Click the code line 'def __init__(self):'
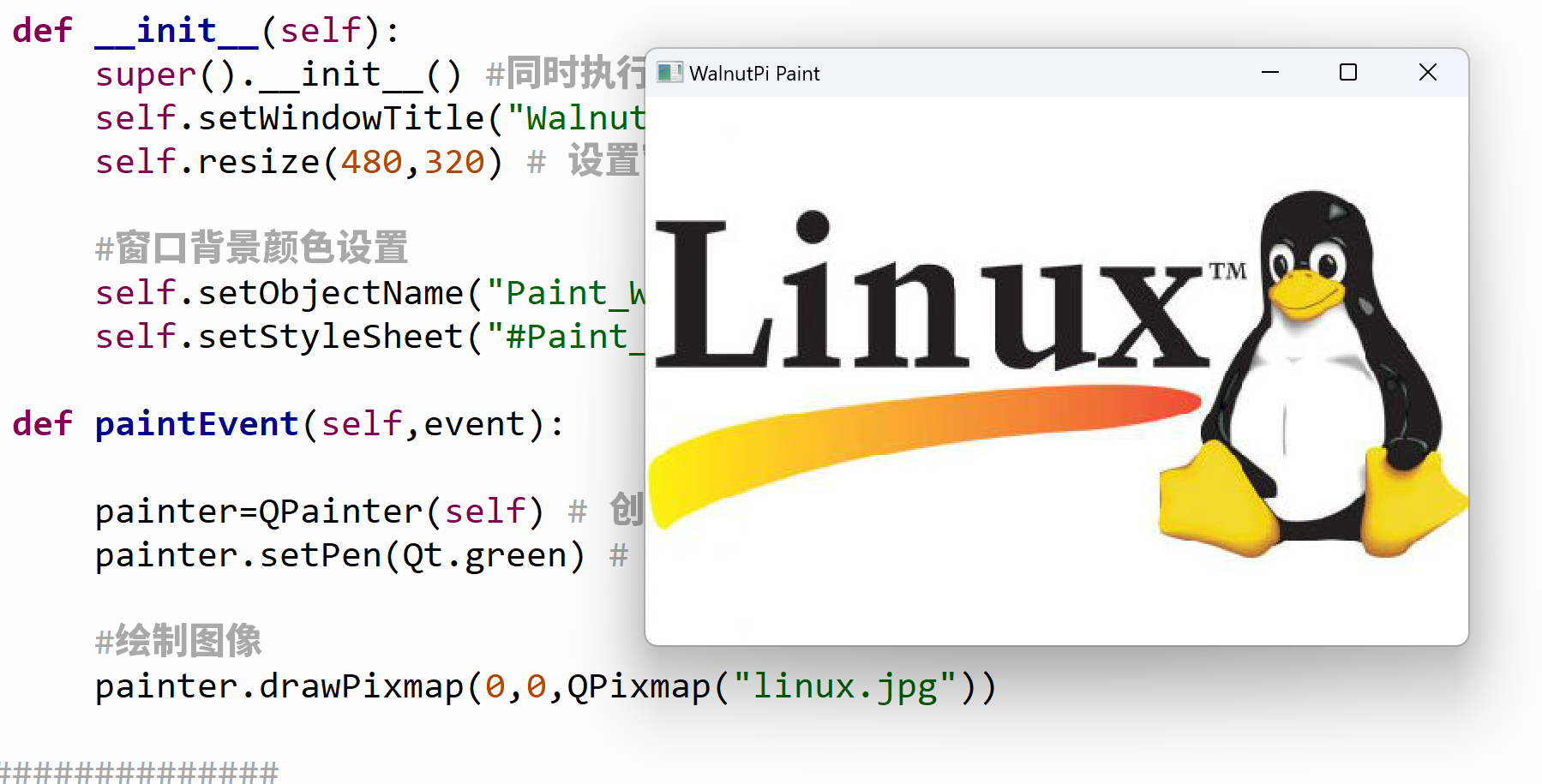 point(206,31)
